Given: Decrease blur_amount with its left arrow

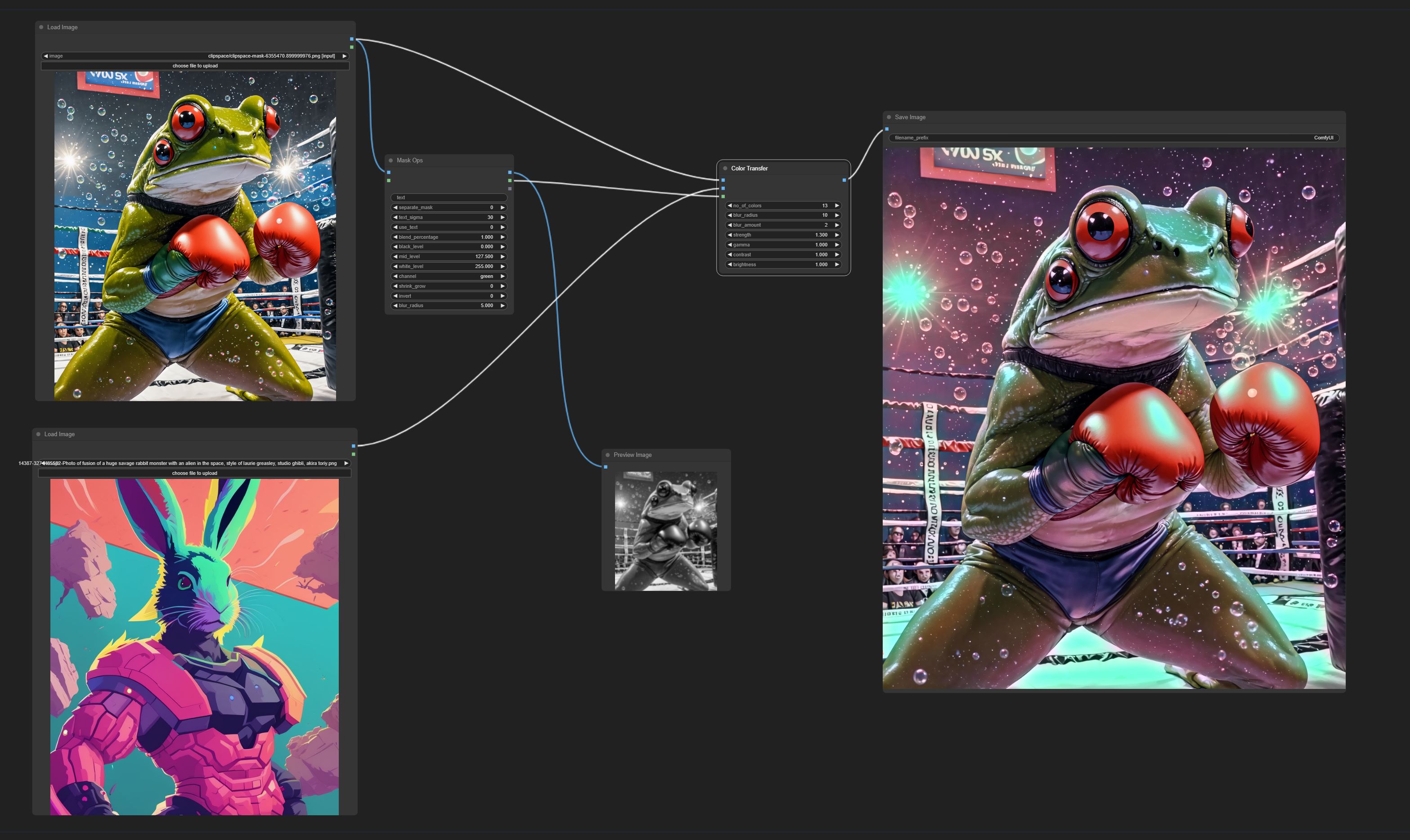Looking at the screenshot, I should (730, 225).
